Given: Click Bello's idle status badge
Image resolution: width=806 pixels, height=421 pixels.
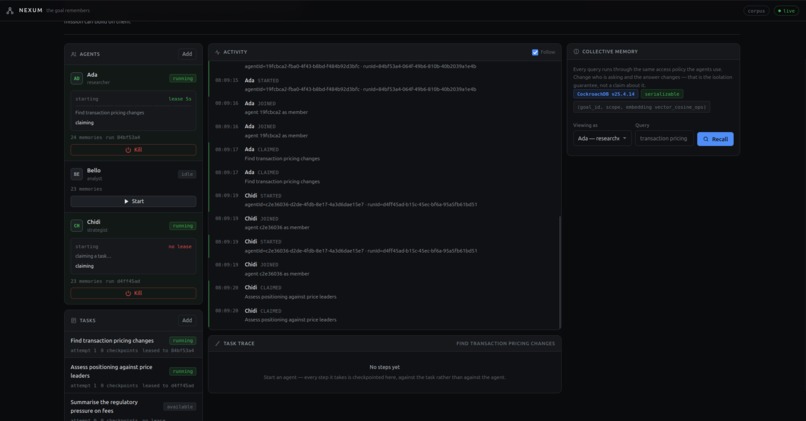Looking at the screenshot, I should click(187, 174).
